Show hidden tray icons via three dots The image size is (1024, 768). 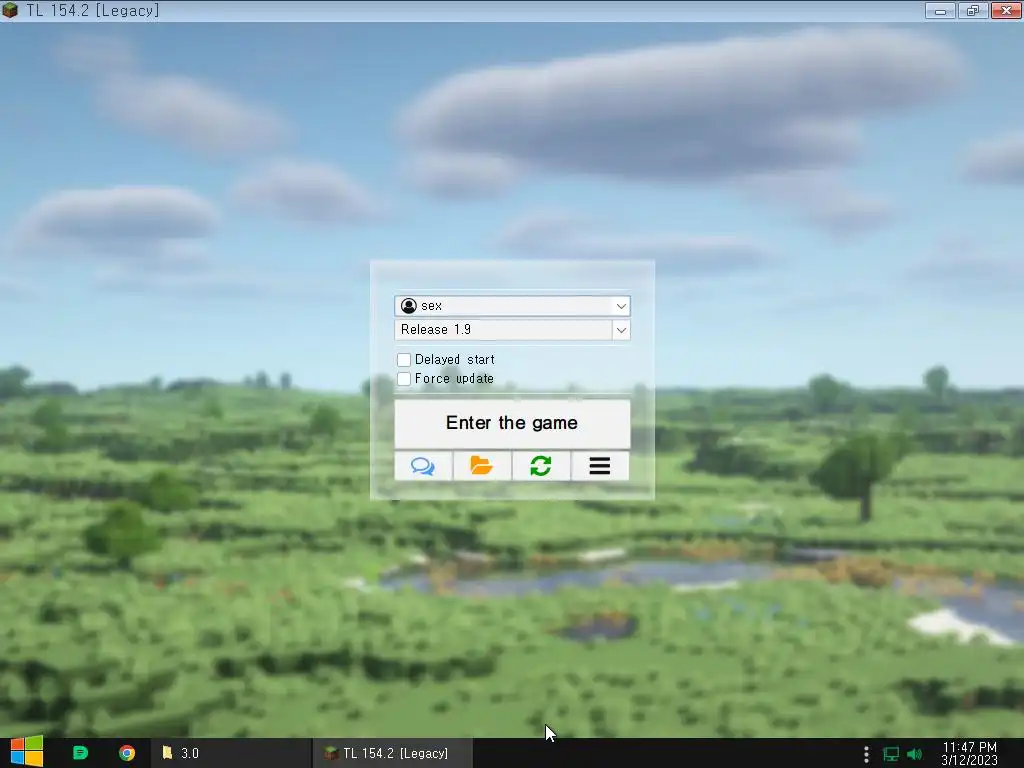pyautogui.click(x=866, y=754)
